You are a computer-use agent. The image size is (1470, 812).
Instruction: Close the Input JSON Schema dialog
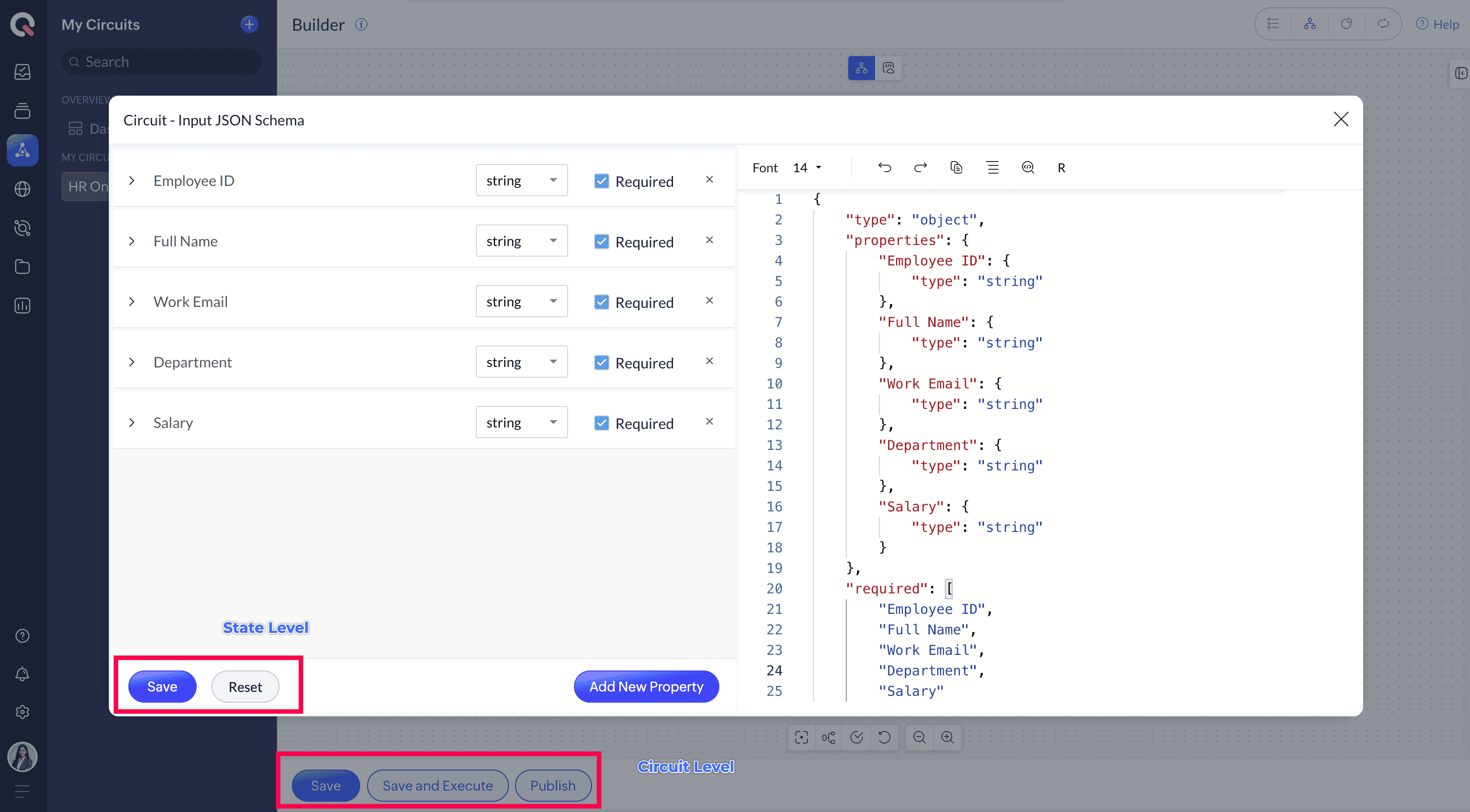(1341, 119)
